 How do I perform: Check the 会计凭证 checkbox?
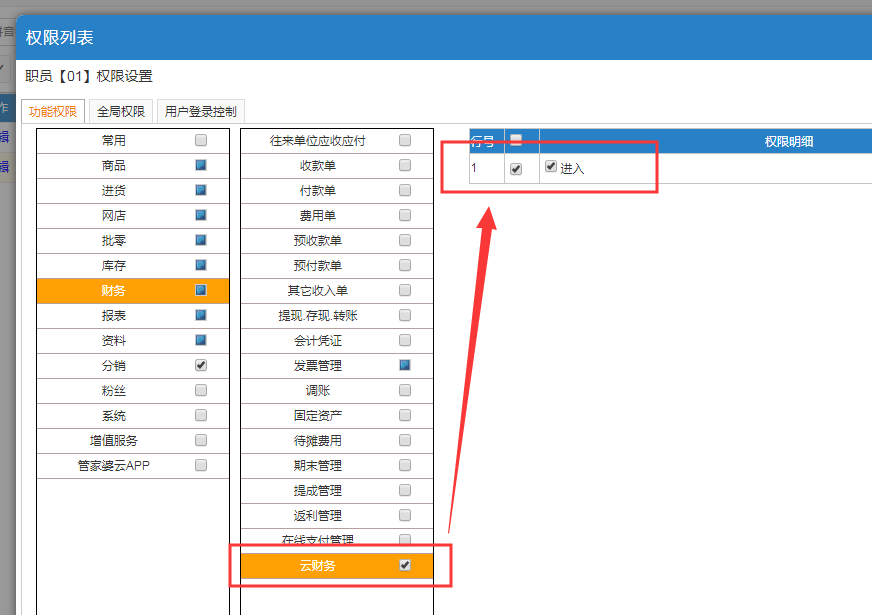tap(405, 340)
